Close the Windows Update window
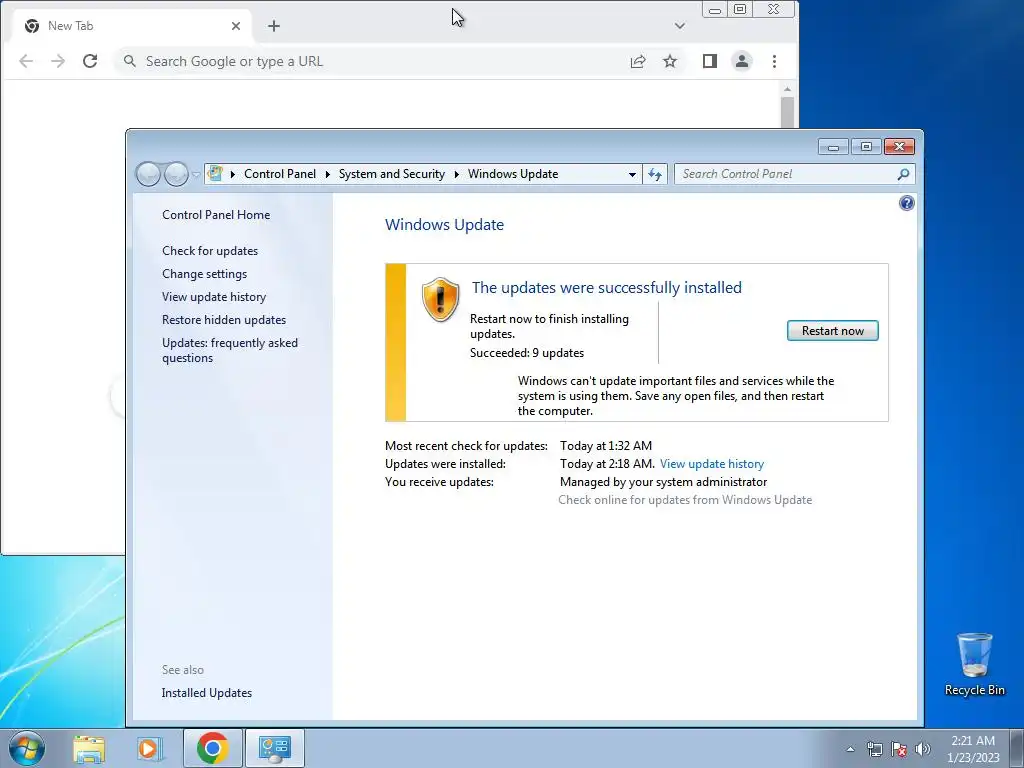Viewport: 1024px width, 768px height. pyautogui.click(x=899, y=147)
